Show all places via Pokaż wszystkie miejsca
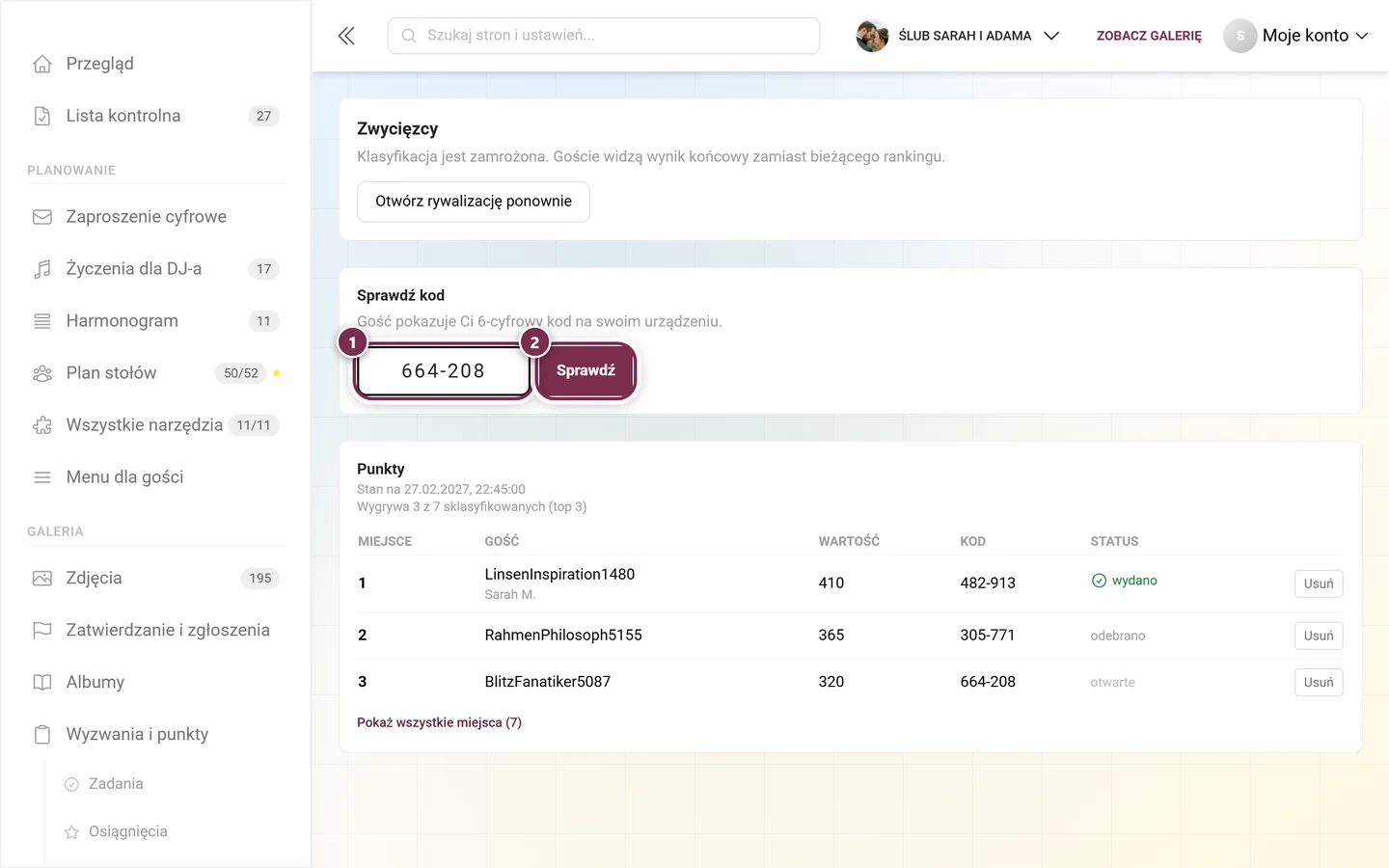Screen dimensions: 1389x868 tap(439, 722)
